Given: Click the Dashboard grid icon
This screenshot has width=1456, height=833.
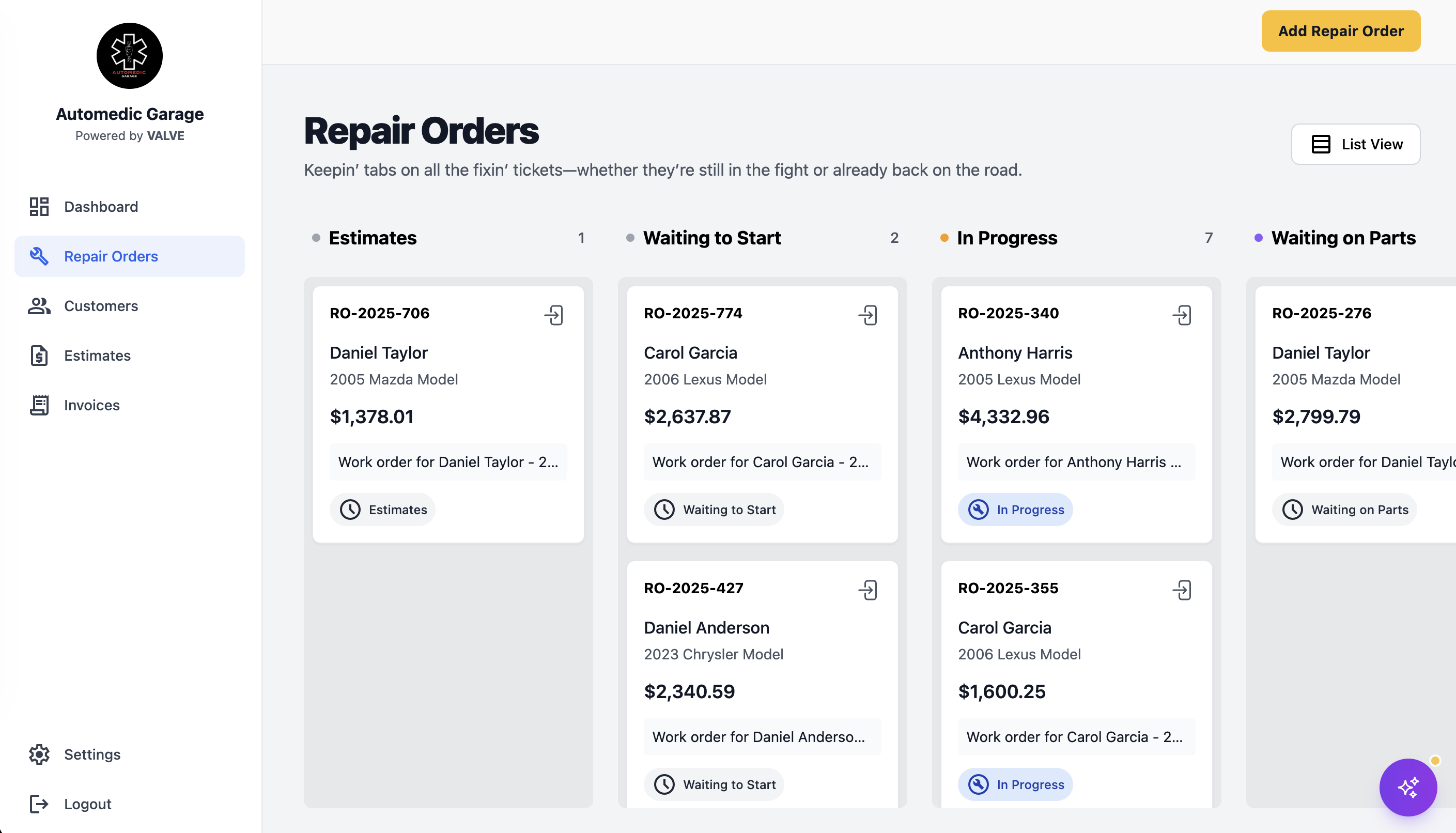Looking at the screenshot, I should (39, 207).
